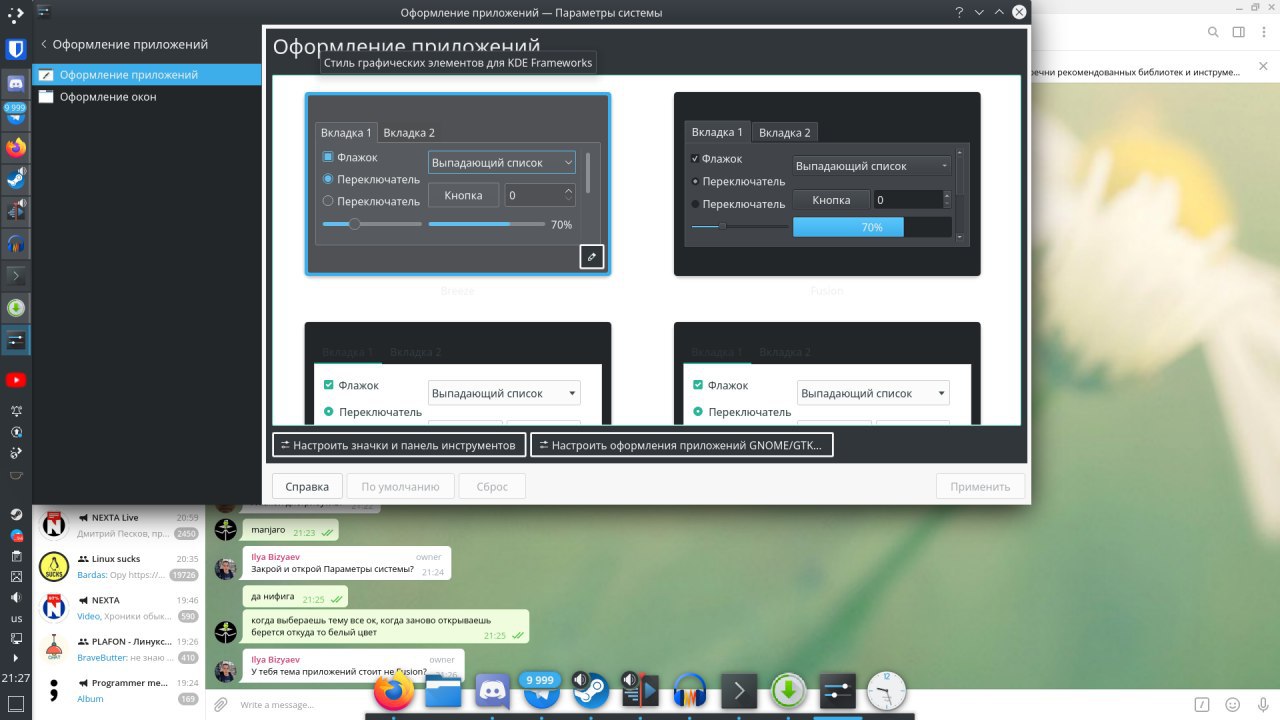Click Кнопка button in Fusion preview
Image resolution: width=1280 pixels, height=720 pixels.
pyautogui.click(x=831, y=200)
